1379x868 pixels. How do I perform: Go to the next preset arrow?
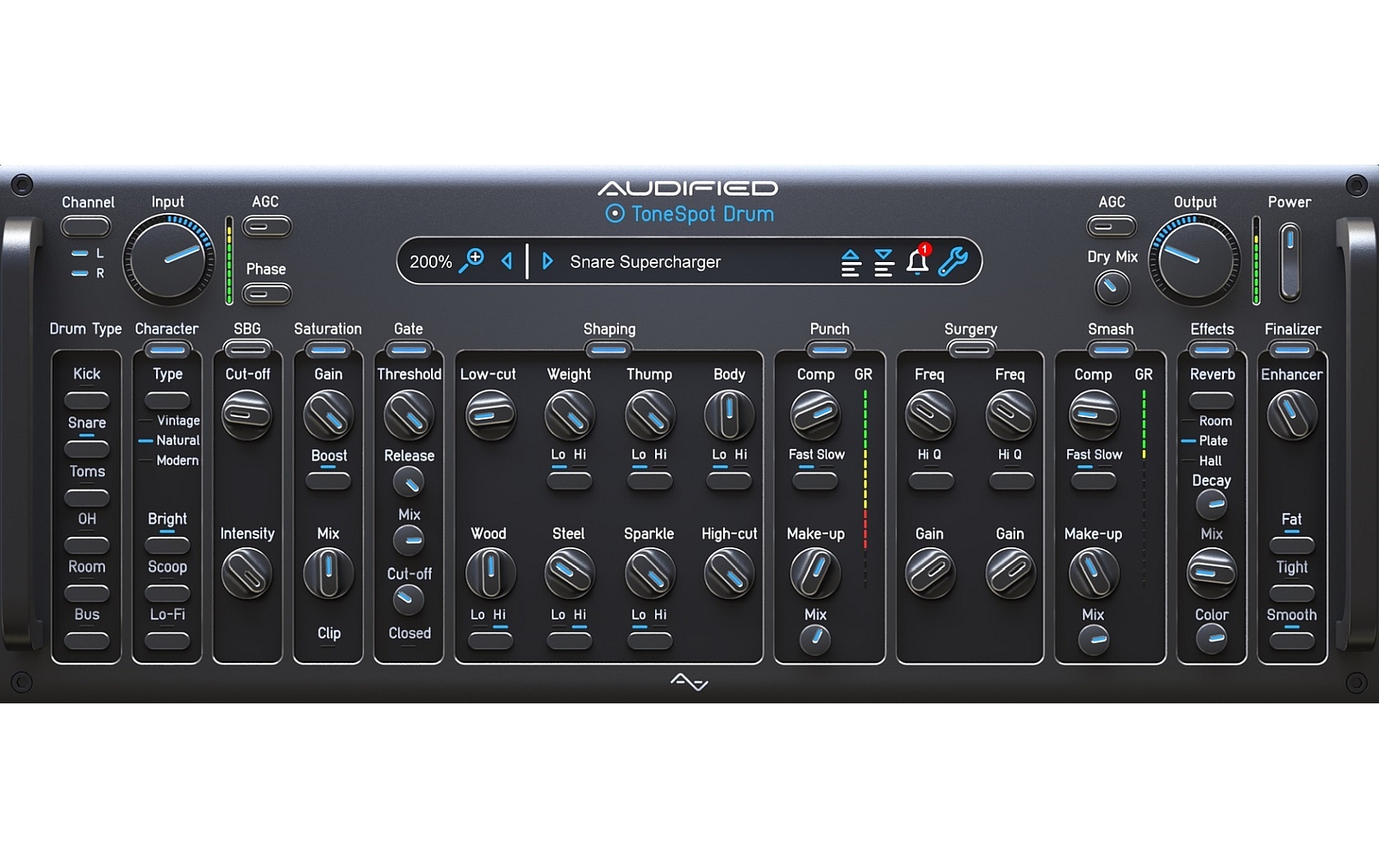pos(547,261)
